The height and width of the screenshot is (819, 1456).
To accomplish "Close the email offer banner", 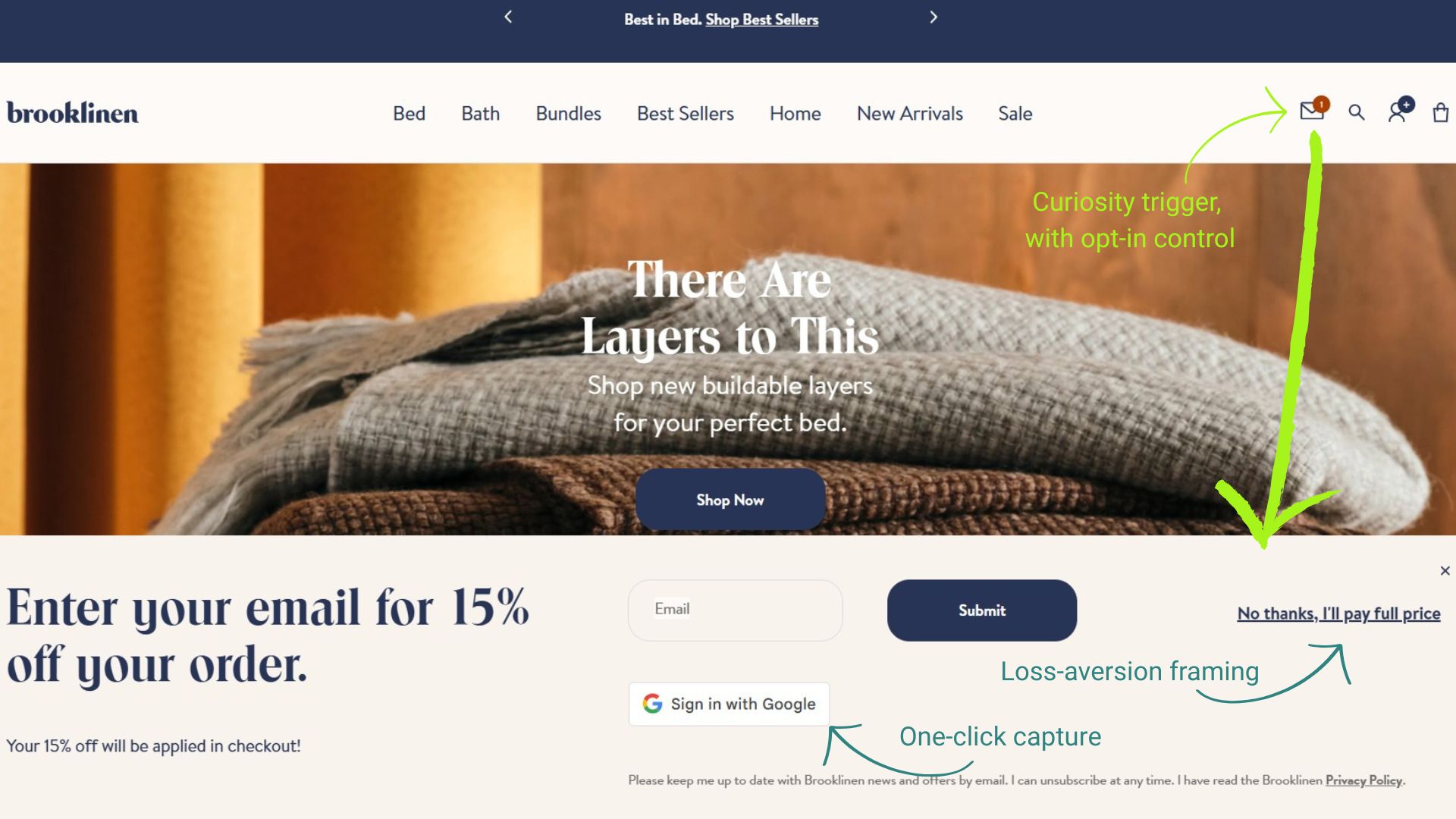I will (x=1445, y=570).
